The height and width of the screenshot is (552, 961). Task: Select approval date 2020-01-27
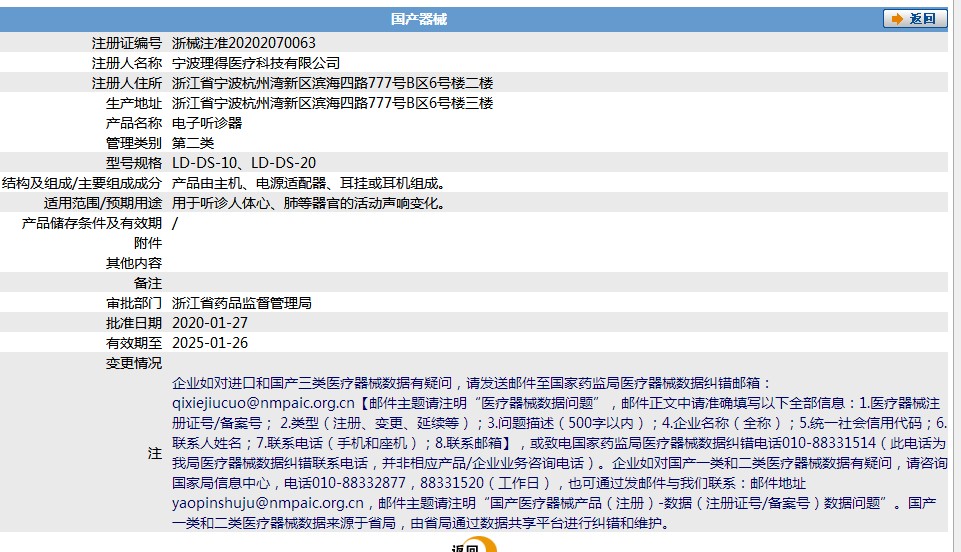click(210, 323)
